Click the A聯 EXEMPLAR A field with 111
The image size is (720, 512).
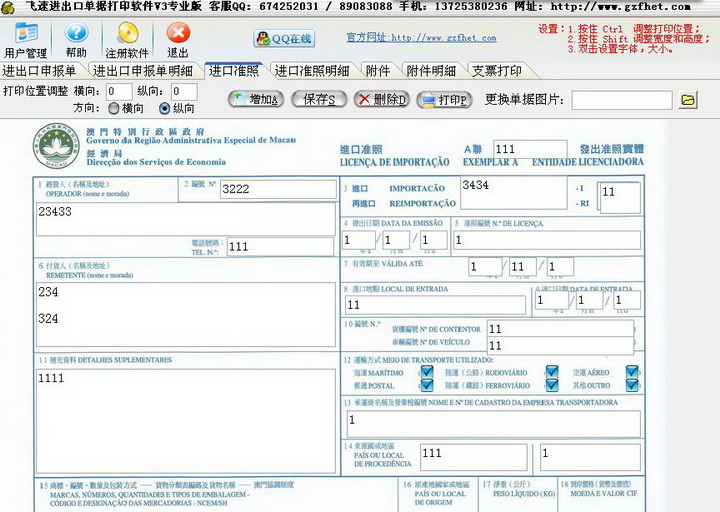pos(530,149)
